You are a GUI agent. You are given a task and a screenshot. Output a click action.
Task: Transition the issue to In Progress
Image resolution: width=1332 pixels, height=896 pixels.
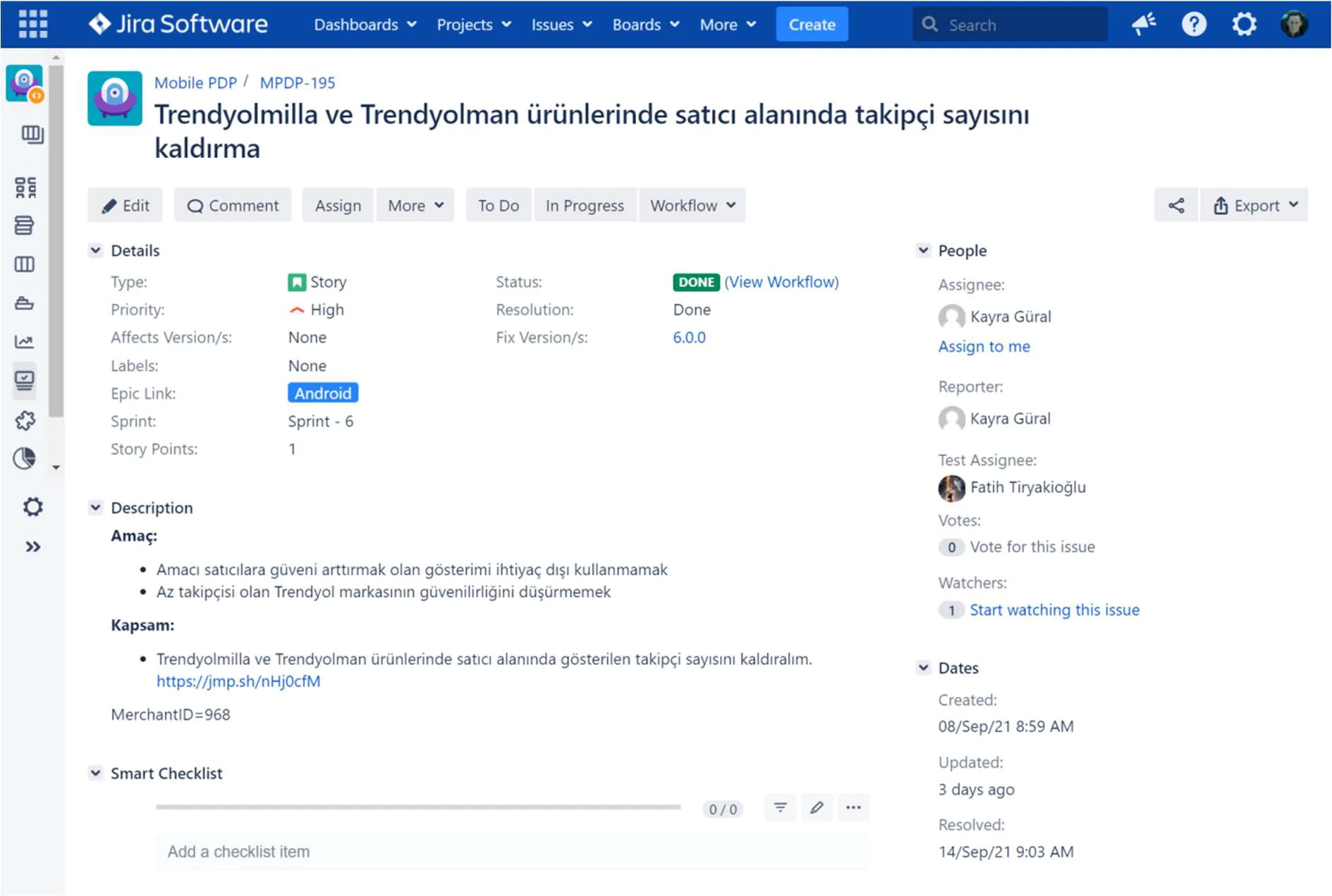[x=585, y=205]
